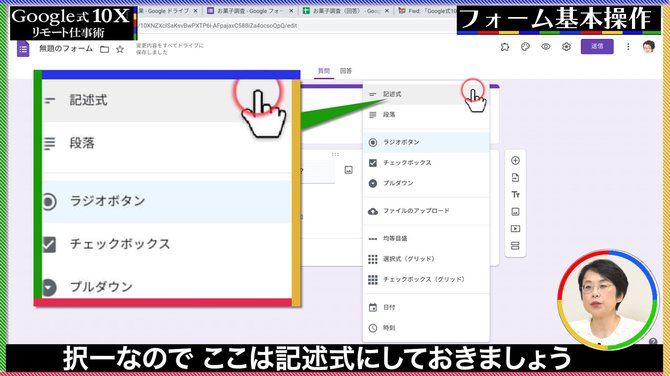This screenshot has height=376, width=670.
Task: Add a section from side toolbar
Action: click(515, 246)
